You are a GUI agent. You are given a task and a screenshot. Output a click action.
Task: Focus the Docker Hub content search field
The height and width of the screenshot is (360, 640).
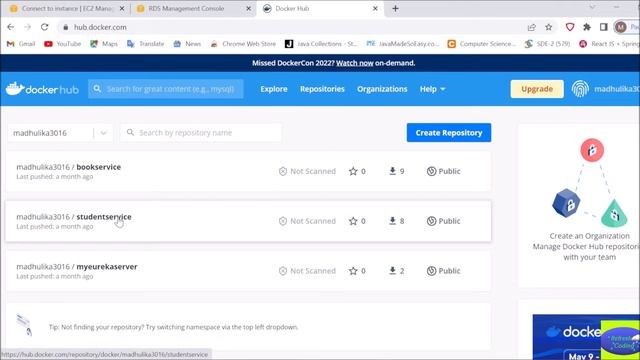point(166,89)
